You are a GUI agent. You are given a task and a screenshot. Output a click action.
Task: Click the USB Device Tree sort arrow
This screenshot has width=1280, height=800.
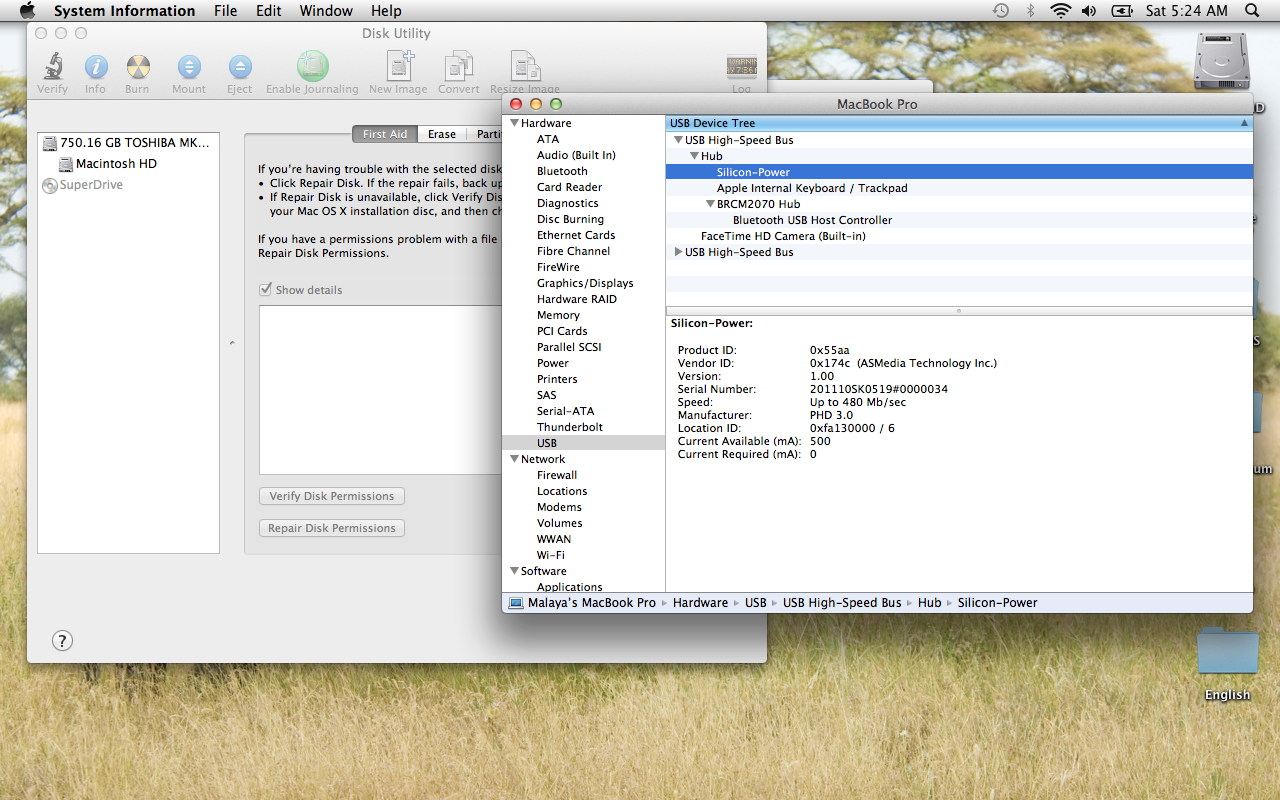click(x=1244, y=123)
